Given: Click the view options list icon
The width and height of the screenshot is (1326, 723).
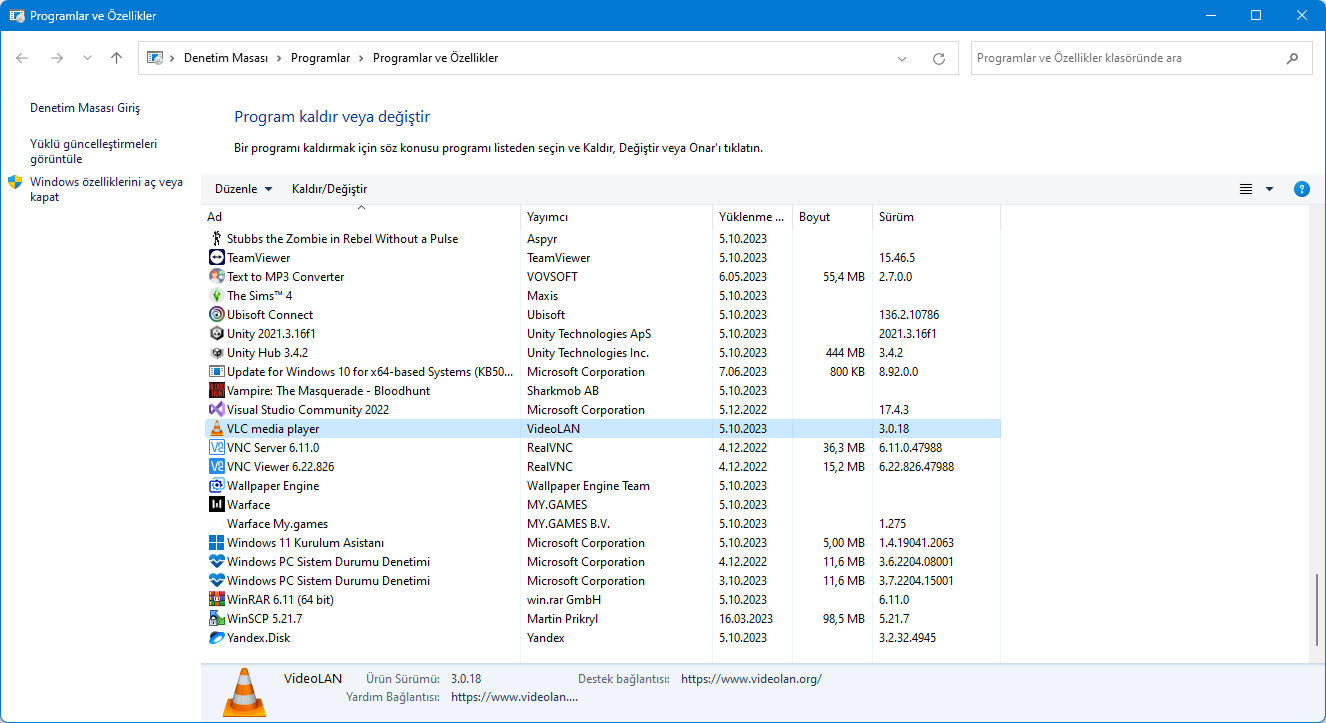Looking at the screenshot, I should coord(1246,189).
